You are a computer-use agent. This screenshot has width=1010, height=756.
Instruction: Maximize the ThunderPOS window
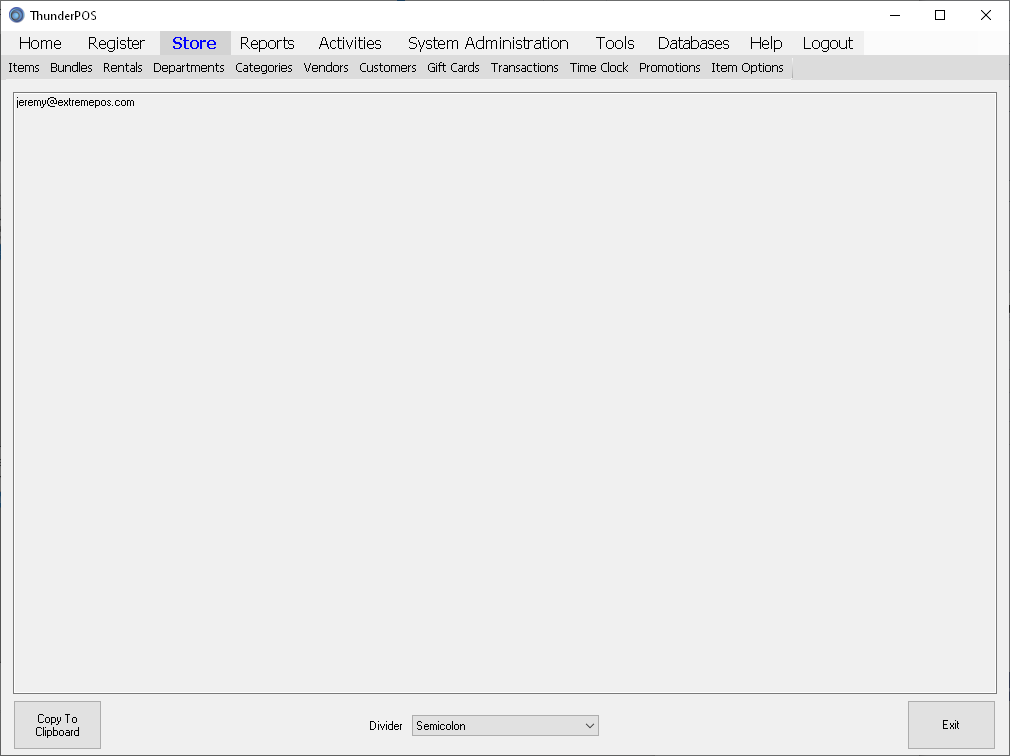(940, 15)
